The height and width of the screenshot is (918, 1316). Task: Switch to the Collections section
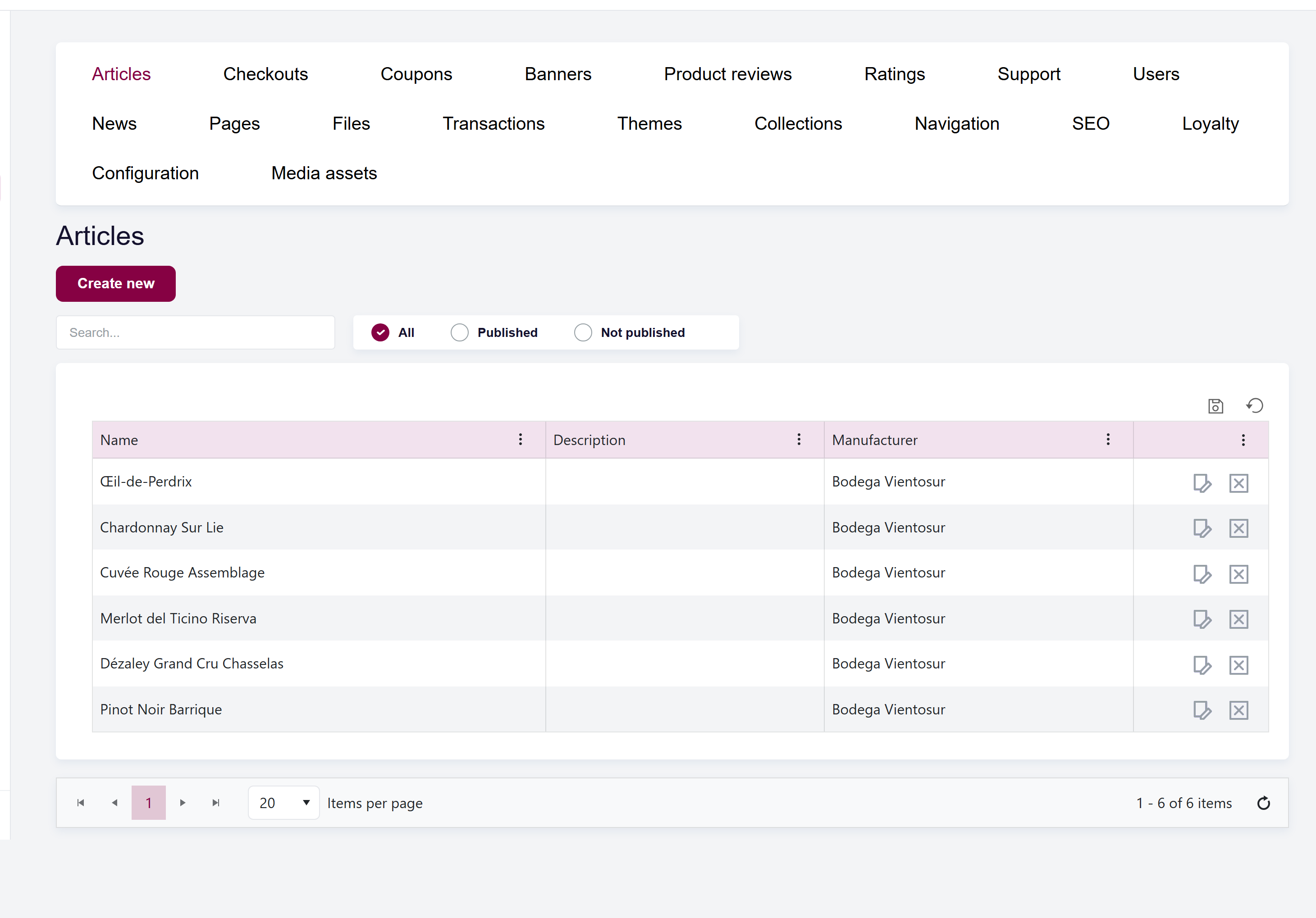(799, 124)
